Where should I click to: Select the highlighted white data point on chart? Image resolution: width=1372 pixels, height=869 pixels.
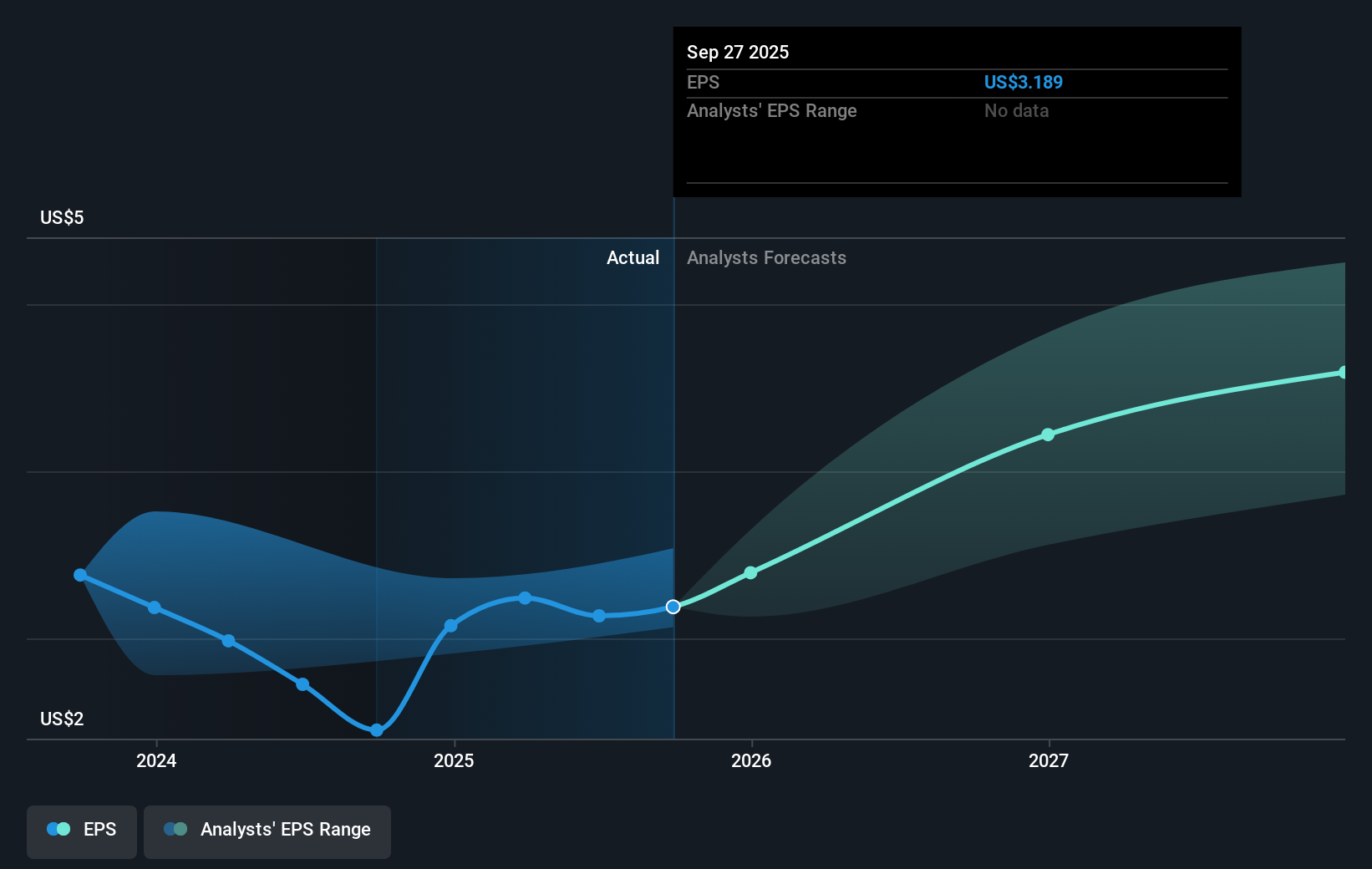click(x=673, y=607)
